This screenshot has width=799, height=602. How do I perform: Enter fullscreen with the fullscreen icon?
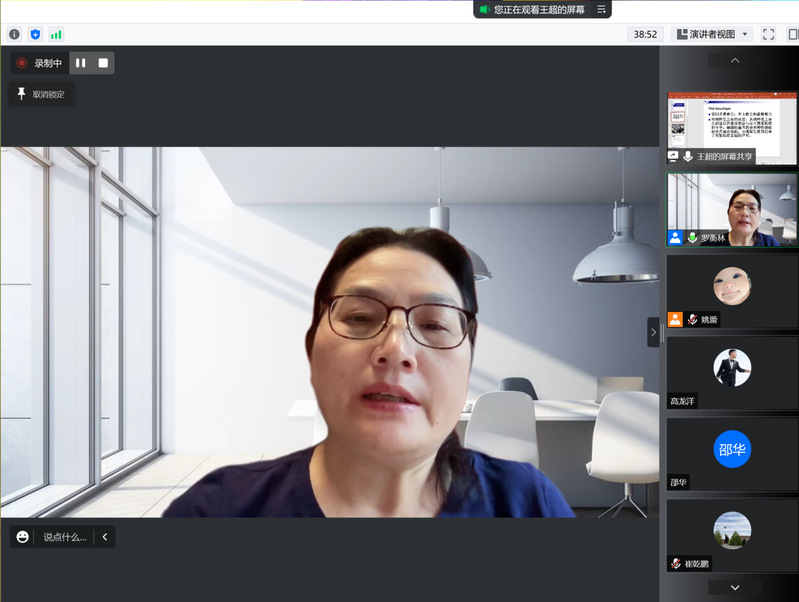point(768,34)
